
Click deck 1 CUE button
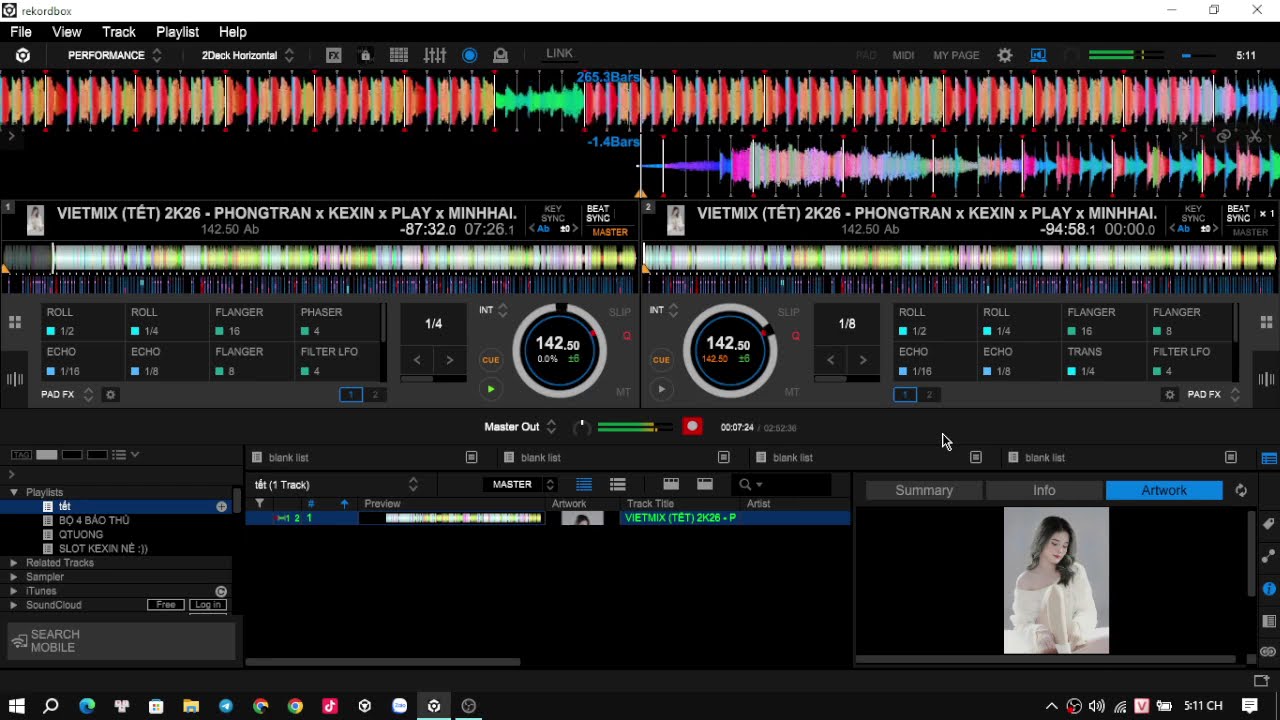coord(490,360)
